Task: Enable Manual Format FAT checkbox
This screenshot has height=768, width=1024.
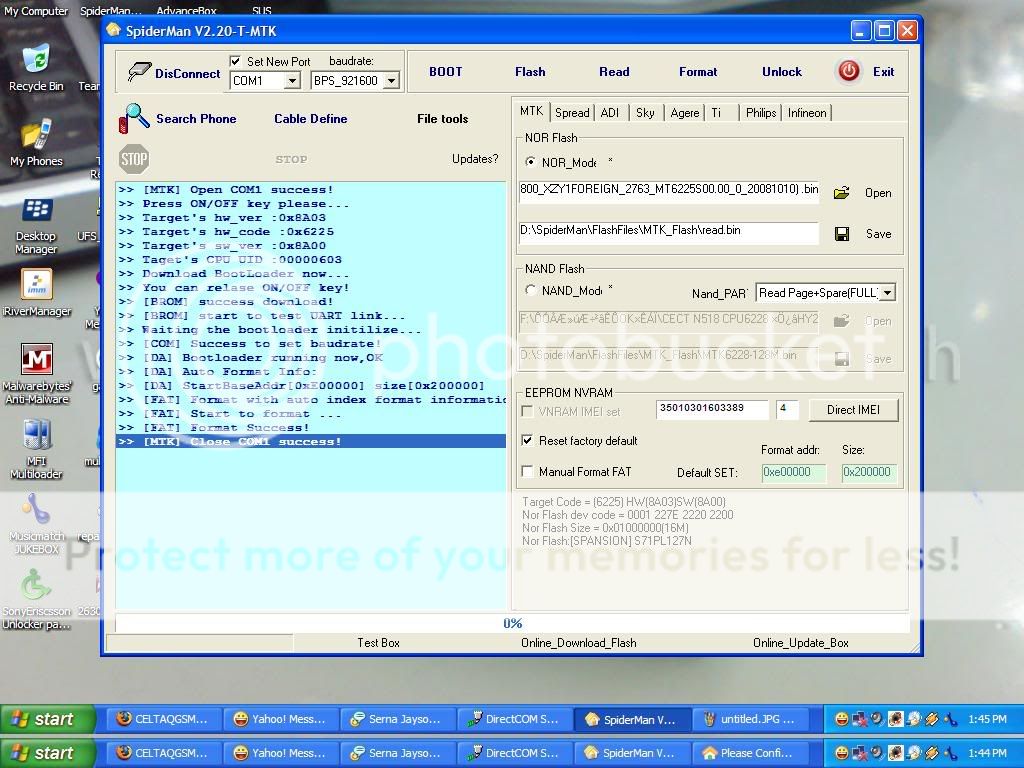Action: click(x=527, y=471)
